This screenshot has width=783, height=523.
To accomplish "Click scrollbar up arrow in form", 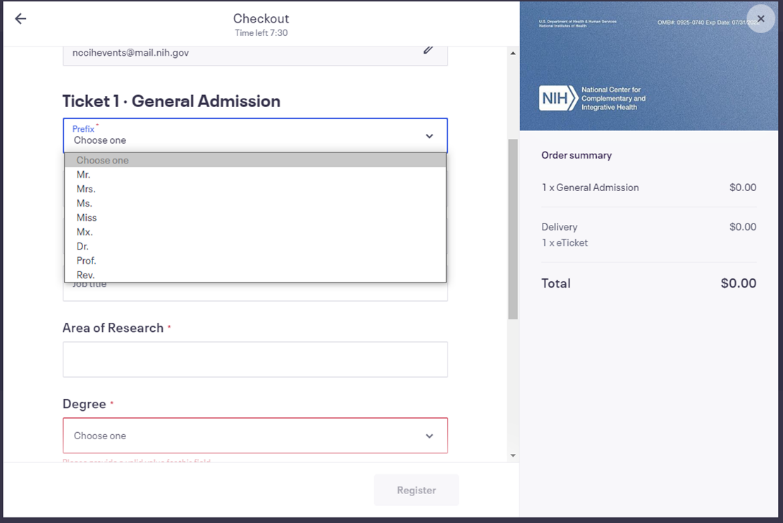I will (513, 53).
